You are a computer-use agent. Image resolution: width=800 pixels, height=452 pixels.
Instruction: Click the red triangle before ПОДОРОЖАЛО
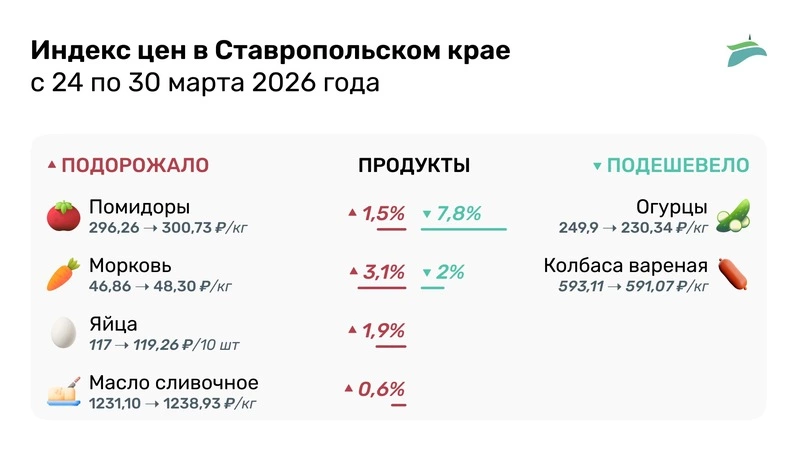pyautogui.click(x=52, y=165)
